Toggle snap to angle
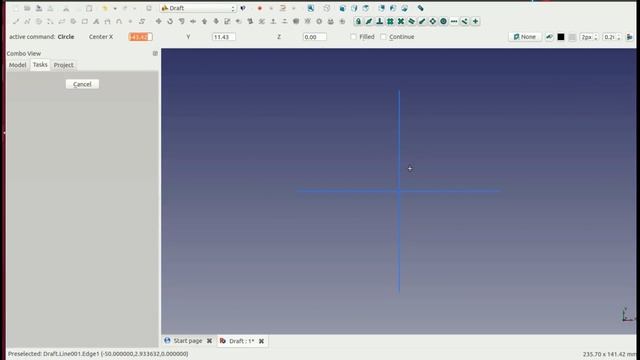The image size is (640, 360). tap(433, 21)
